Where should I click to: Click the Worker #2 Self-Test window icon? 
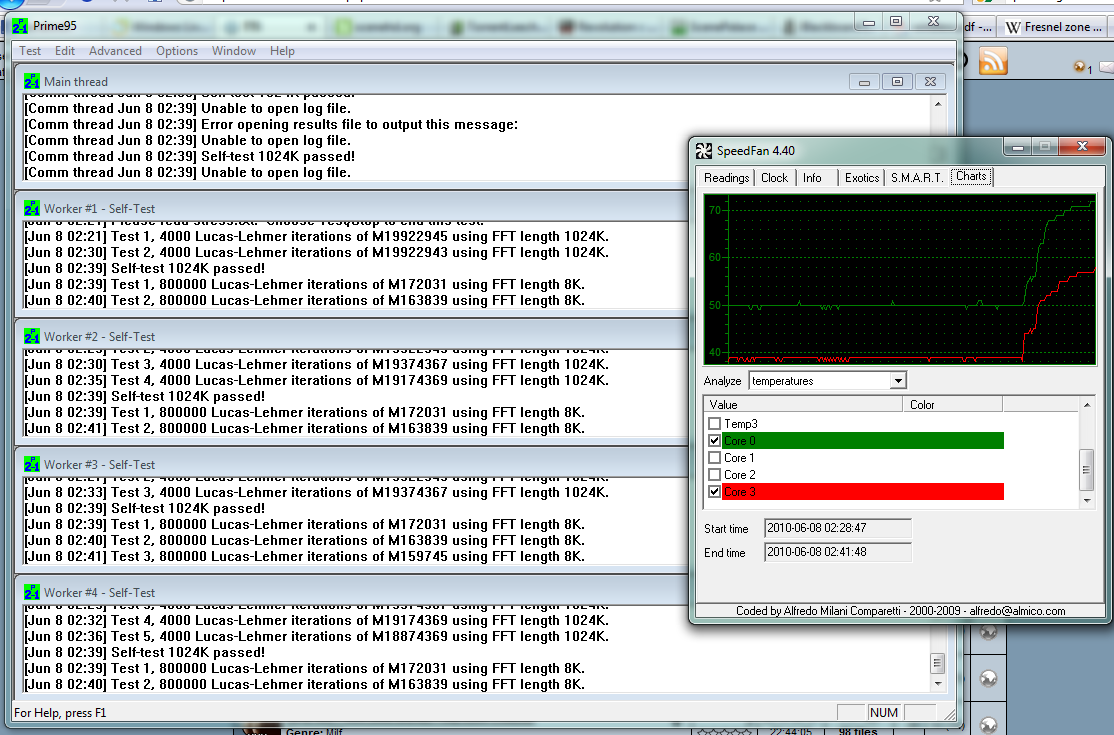(x=32, y=337)
